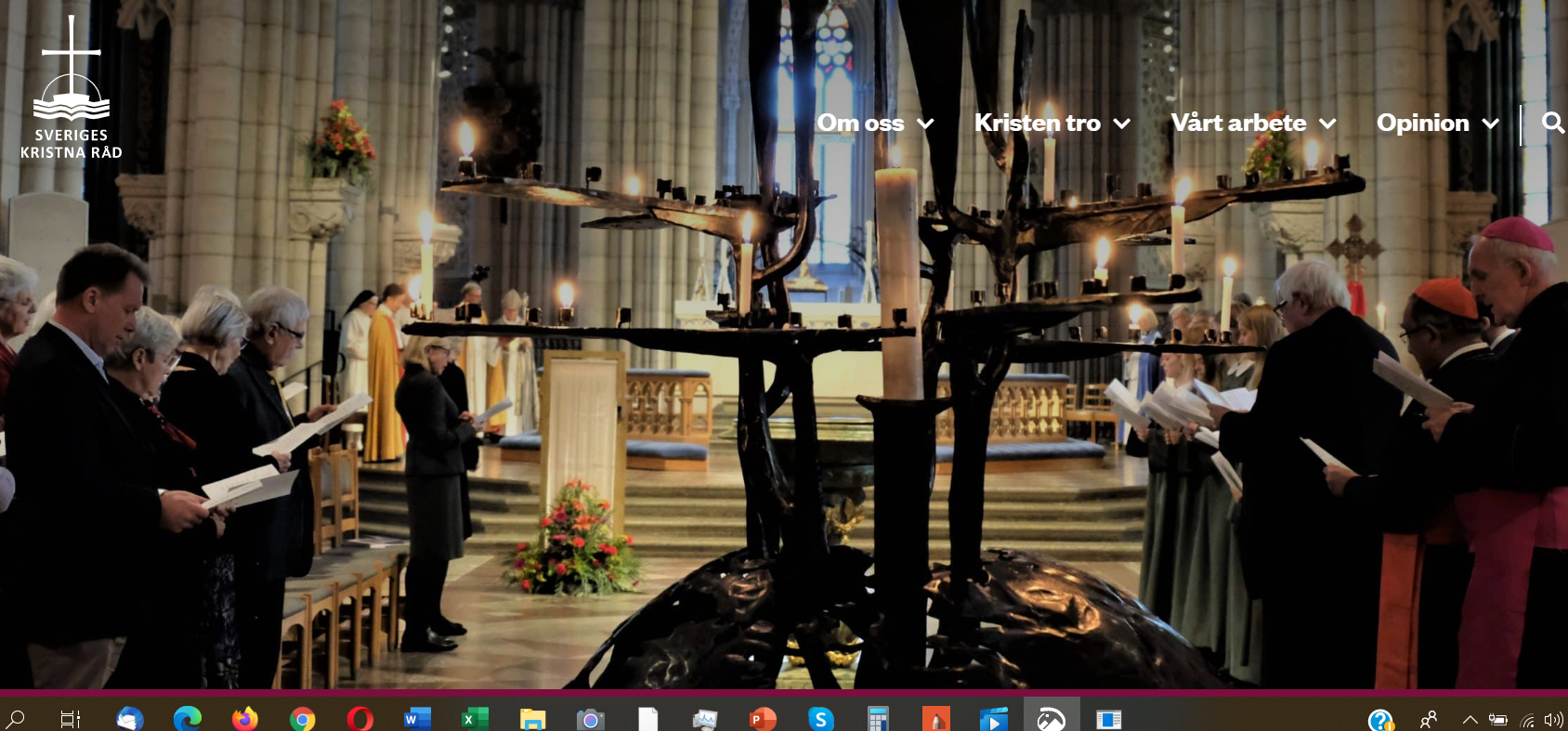Screen dimensions: 1568x731
Task: Open Excel from the taskbar
Action: pos(475,719)
